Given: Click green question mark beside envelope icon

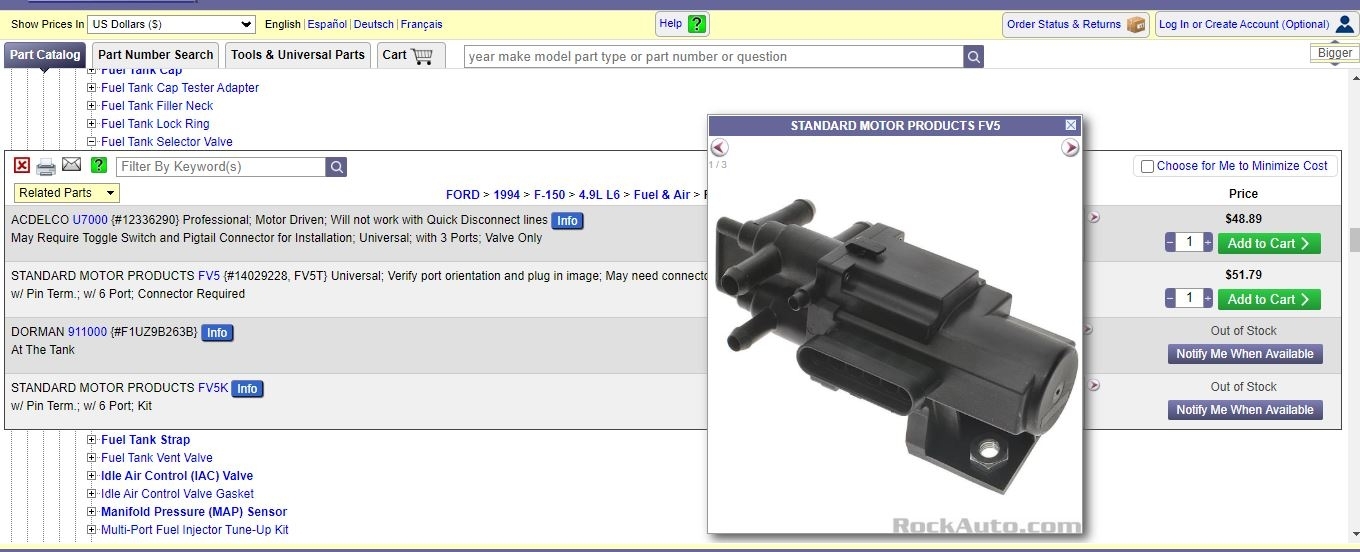Looking at the screenshot, I should click(98, 165).
